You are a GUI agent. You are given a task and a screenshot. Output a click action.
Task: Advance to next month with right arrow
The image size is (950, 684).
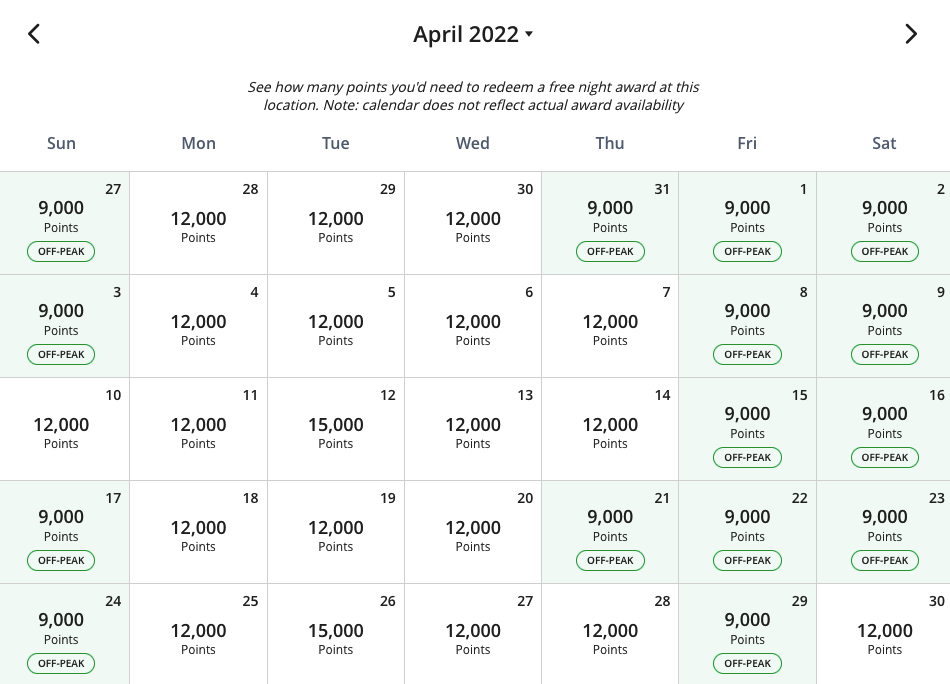[x=911, y=34]
